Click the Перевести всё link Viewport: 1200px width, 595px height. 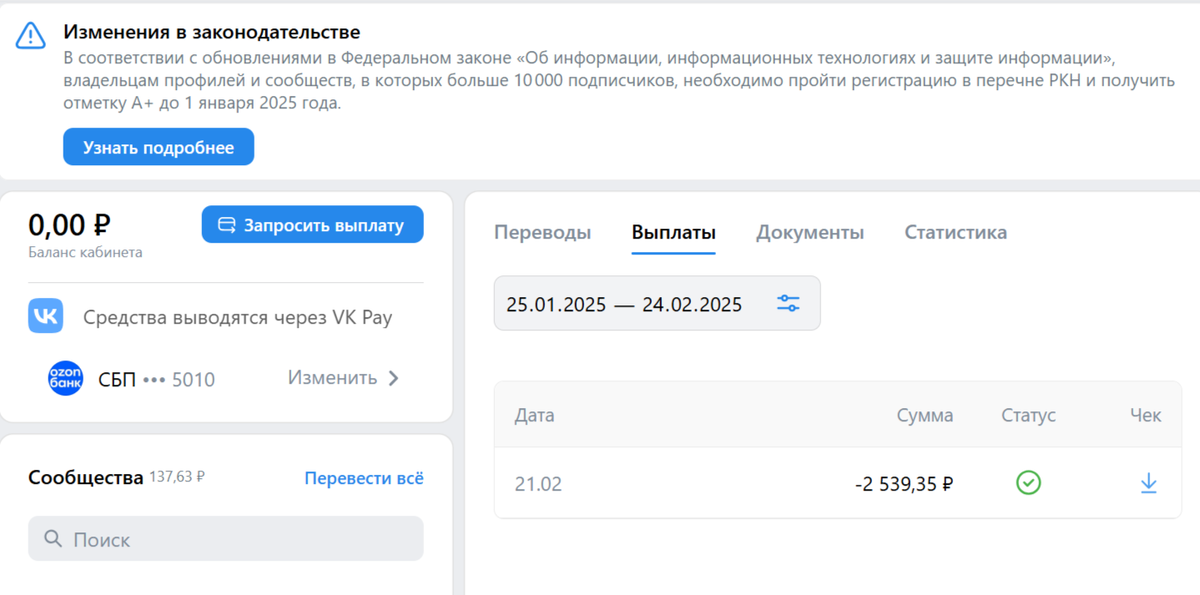pyautogui.click(x=363, y=478)
